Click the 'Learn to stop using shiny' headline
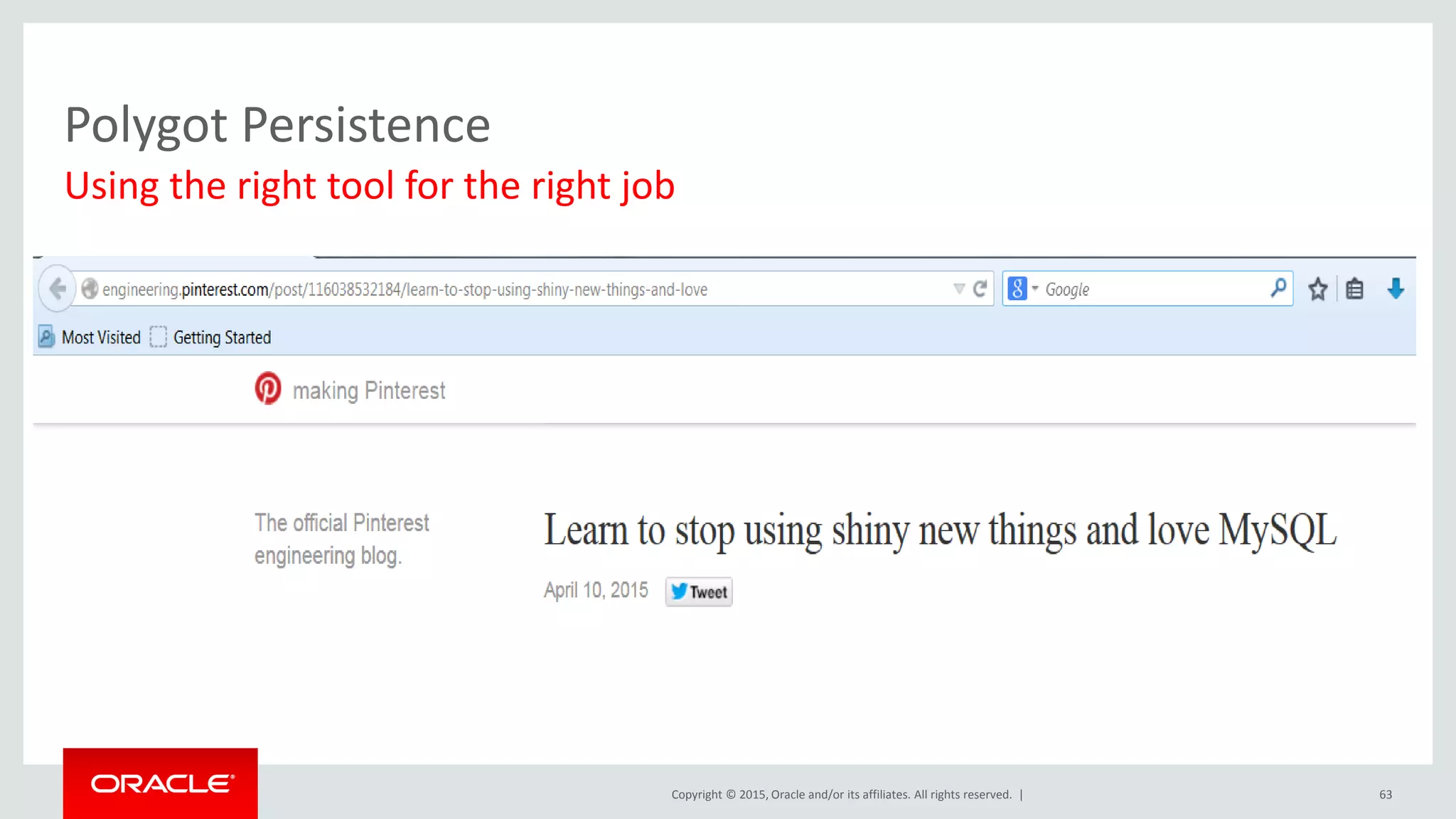The height and width of the screenshot is (819, 1456). click(x=939, y=530)
